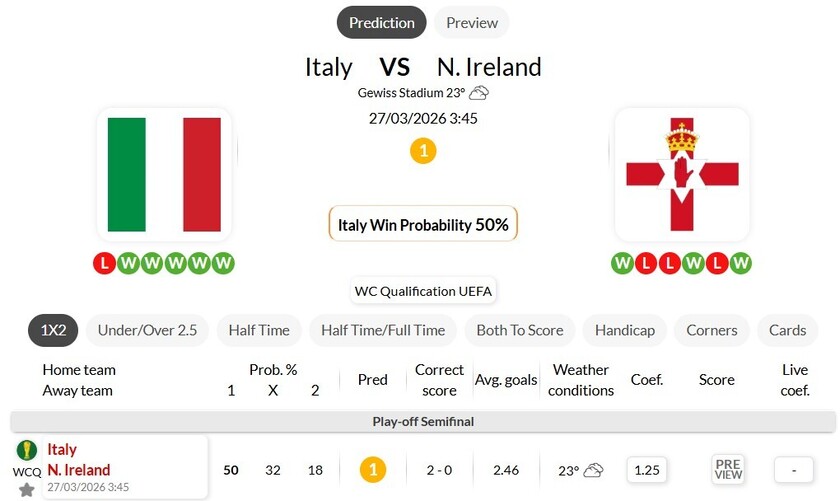Click the Northern Ireland flag image

click(x=681, y=175)
